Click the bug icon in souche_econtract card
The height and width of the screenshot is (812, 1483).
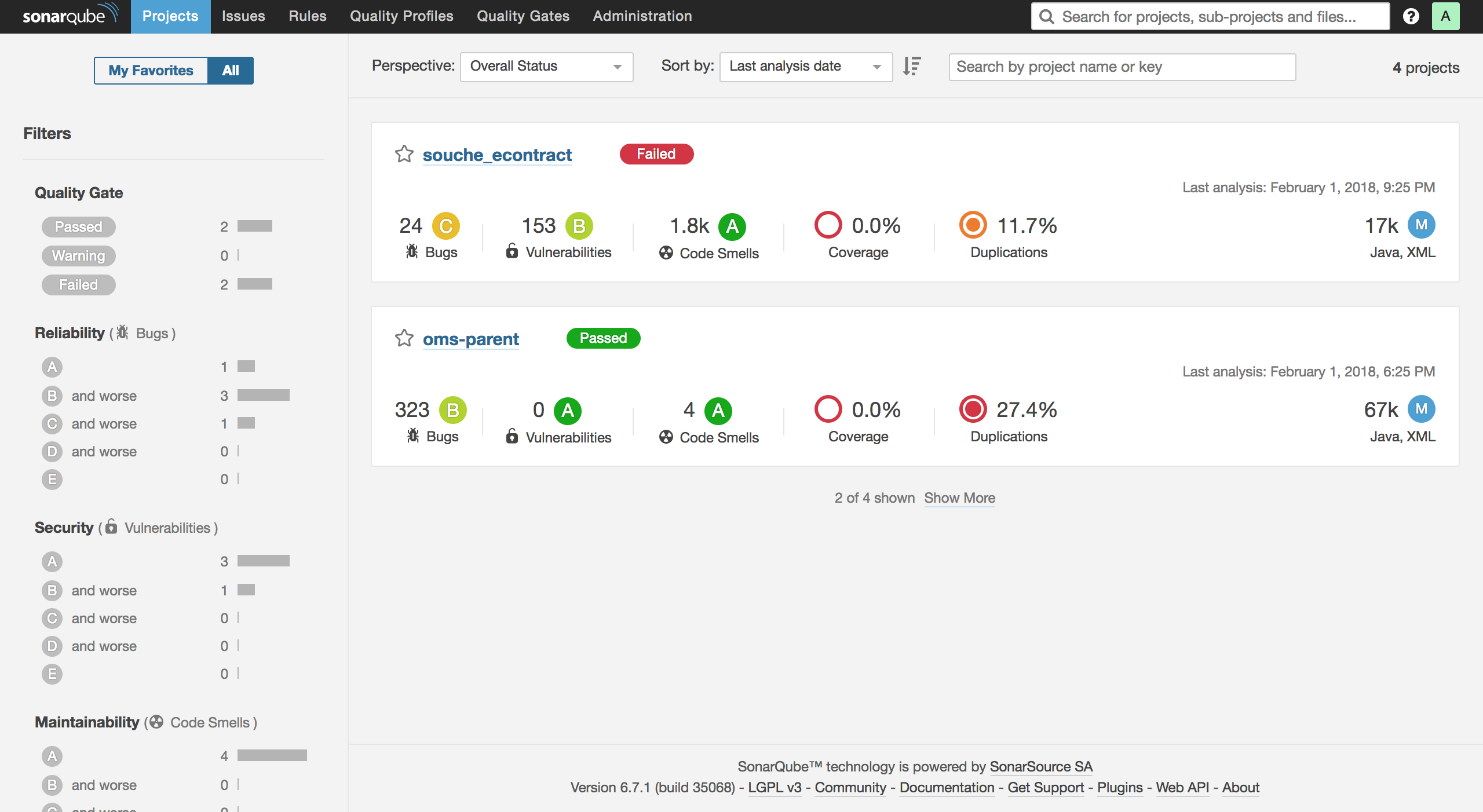click(411, 251)
